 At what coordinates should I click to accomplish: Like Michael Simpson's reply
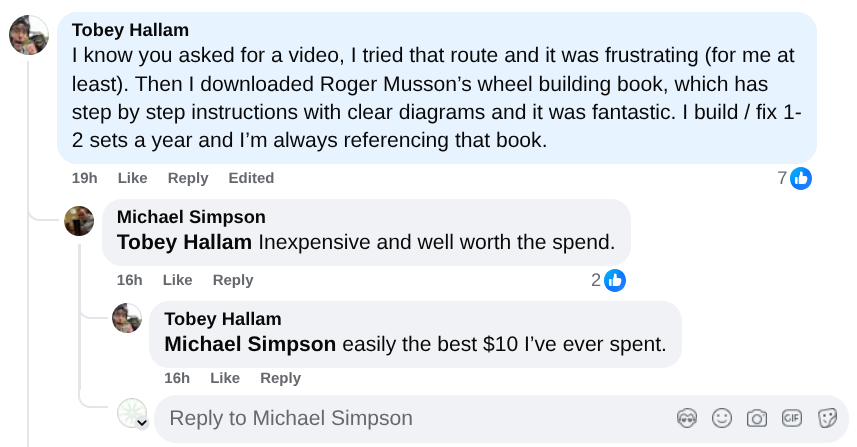coord(177,280)
